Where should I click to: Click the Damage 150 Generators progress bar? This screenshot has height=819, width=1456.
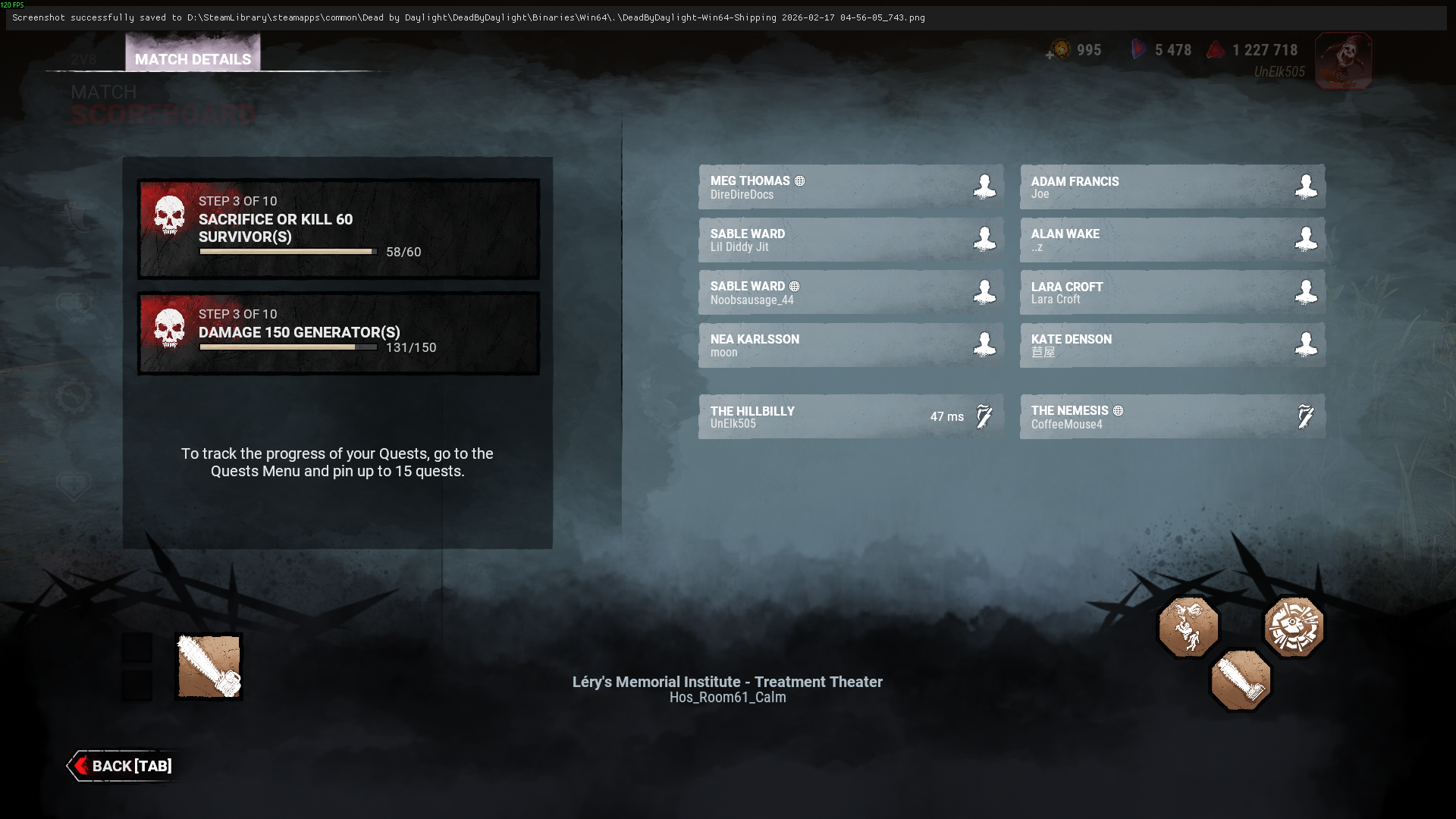(x=288, y=347)
